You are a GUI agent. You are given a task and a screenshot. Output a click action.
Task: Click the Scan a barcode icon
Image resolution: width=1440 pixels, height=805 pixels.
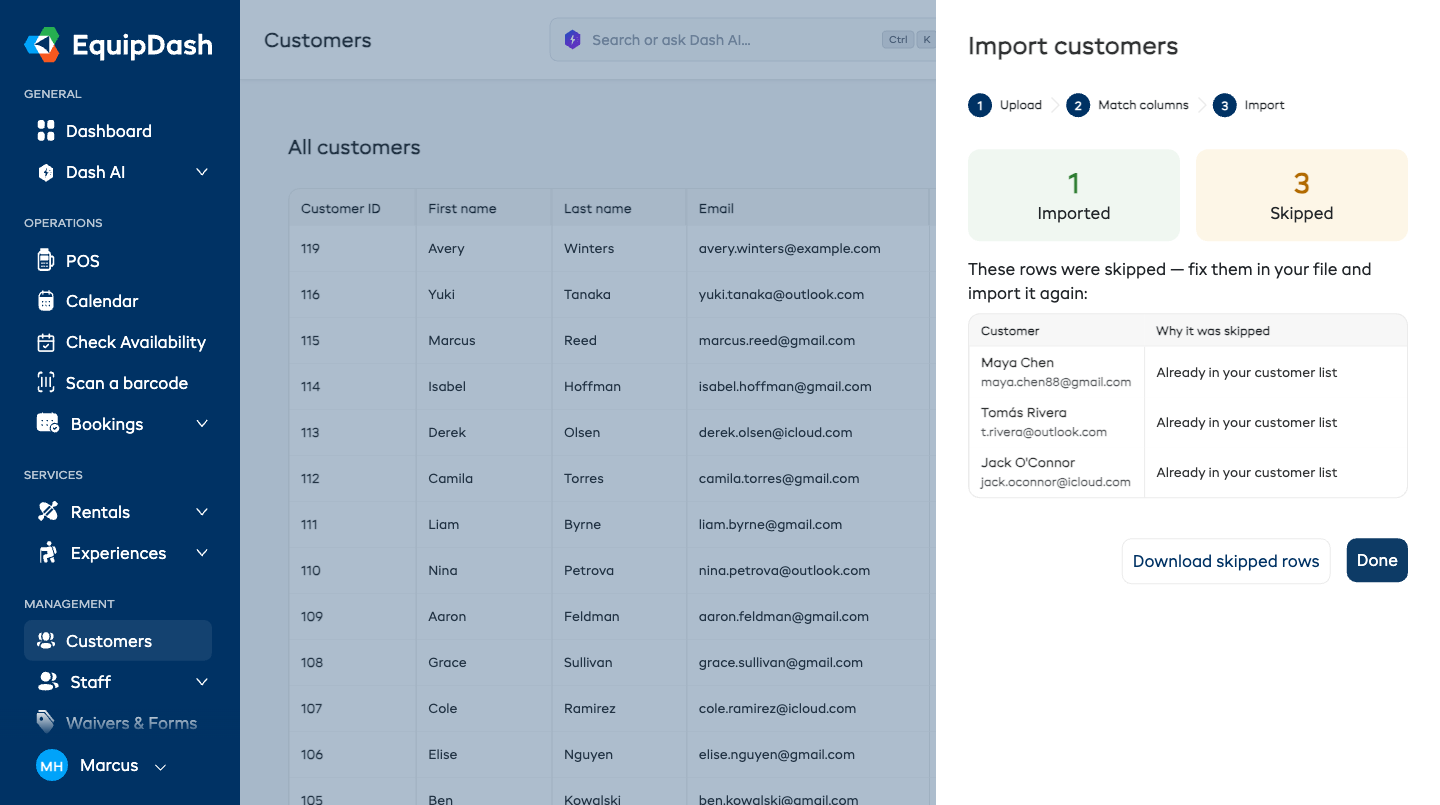point(45,383)
